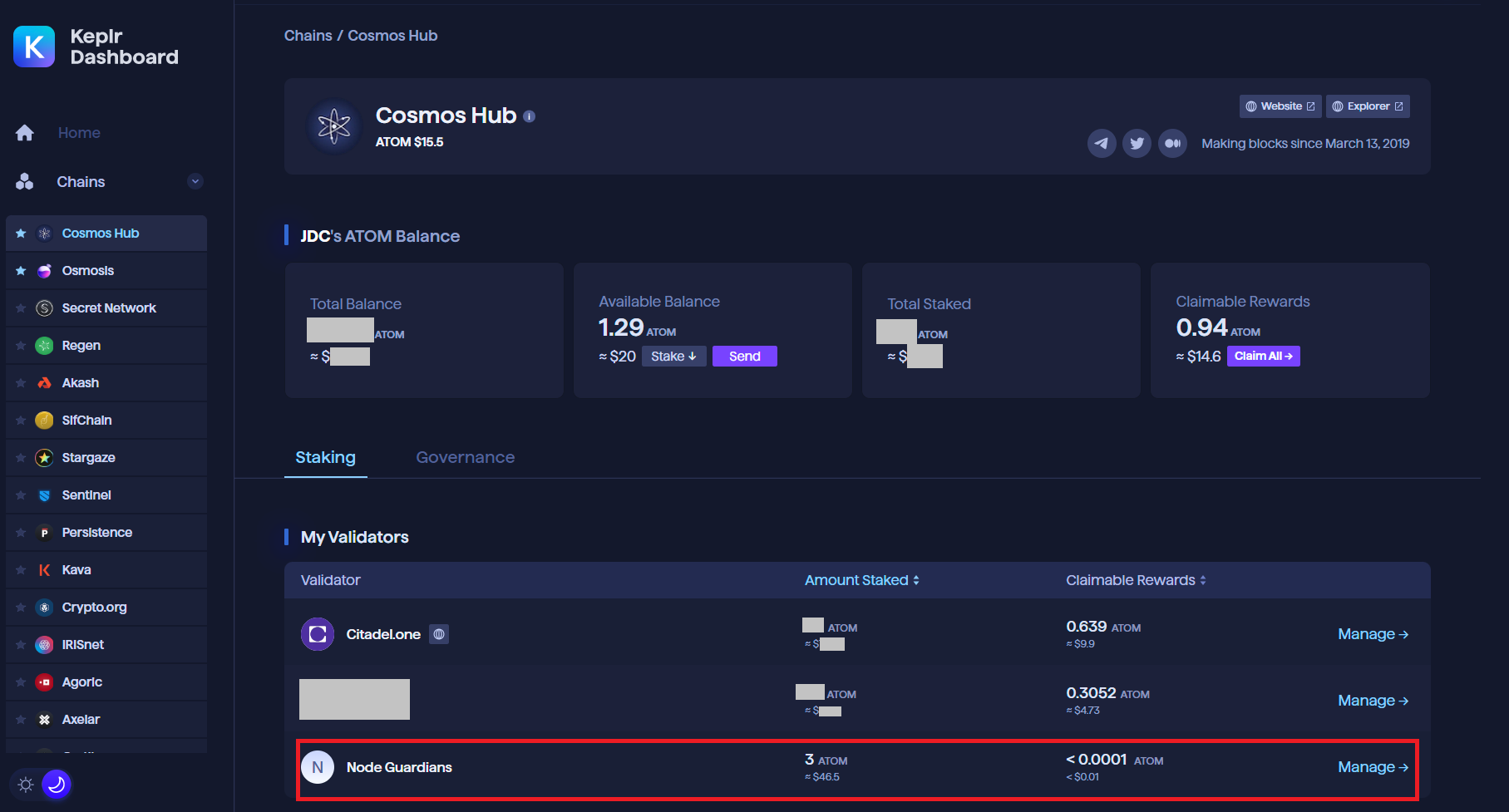The image size is (1509, 812).
Task: Click the Claim All button
Action: (x=1263, y=357)
